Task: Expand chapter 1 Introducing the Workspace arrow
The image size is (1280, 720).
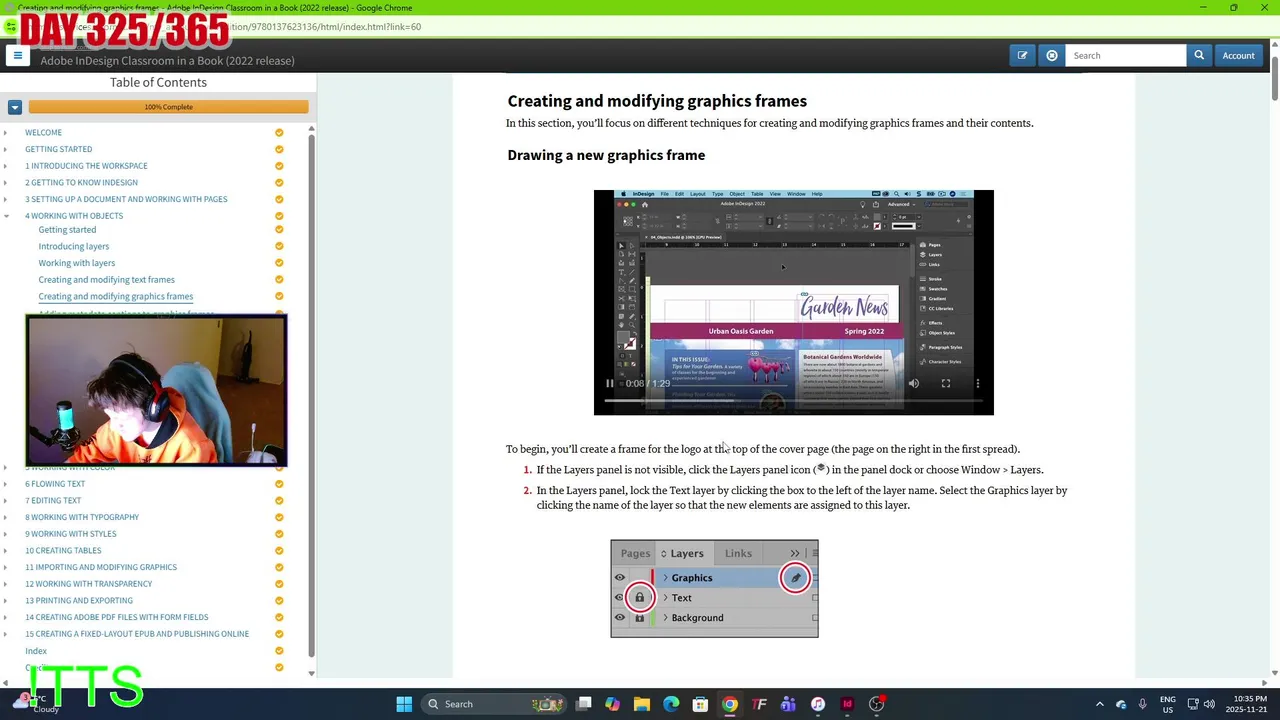Action: [x=6, y=166]
